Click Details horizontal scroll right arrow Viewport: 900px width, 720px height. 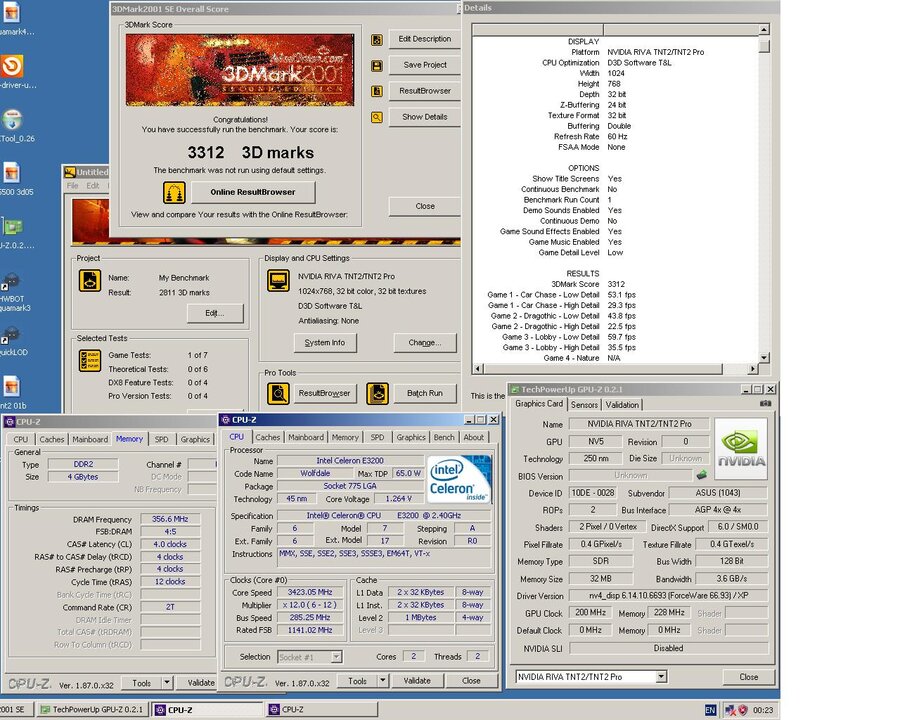click(x=752, y=369)
